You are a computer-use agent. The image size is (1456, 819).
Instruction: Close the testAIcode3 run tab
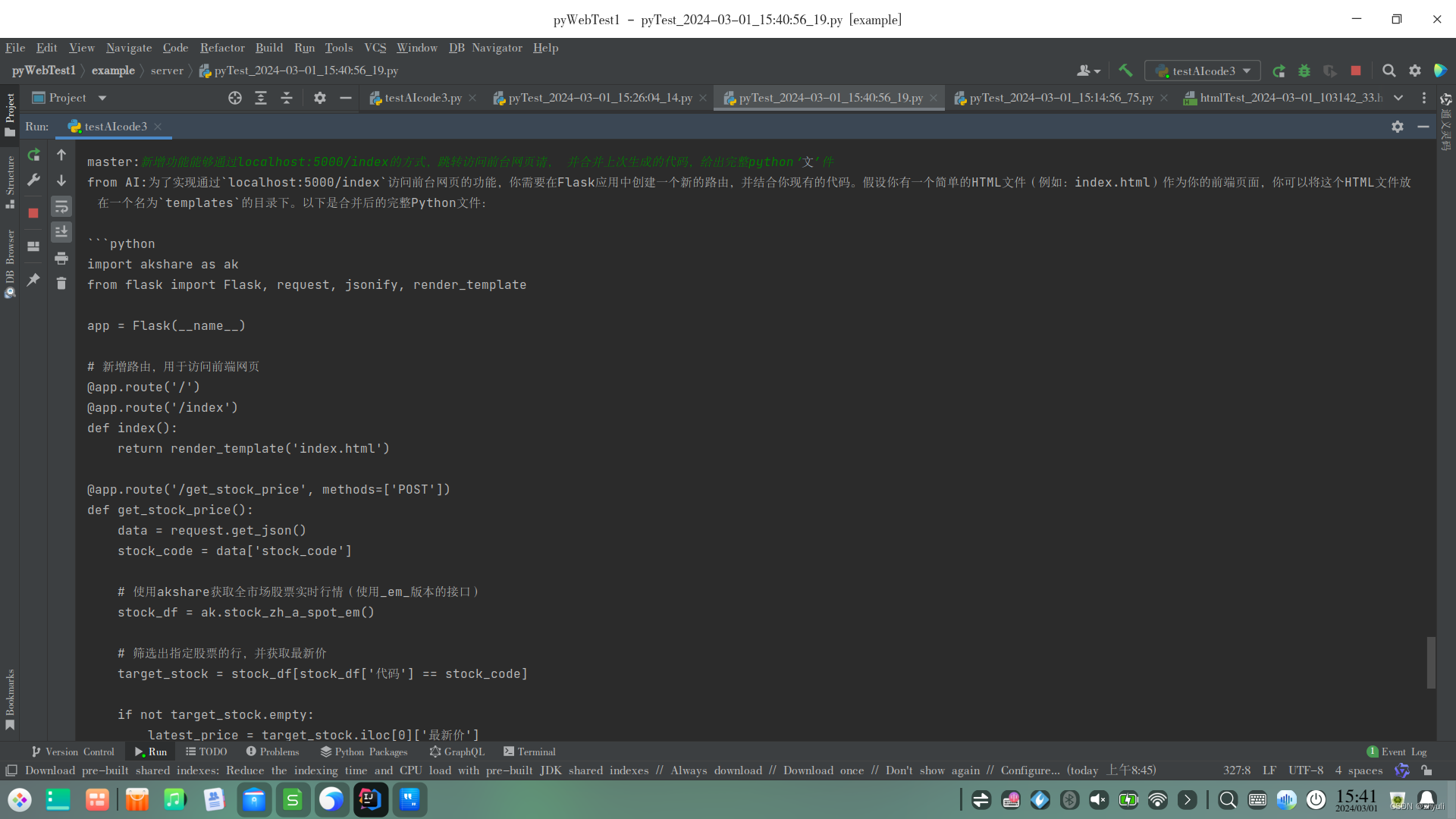158,127
